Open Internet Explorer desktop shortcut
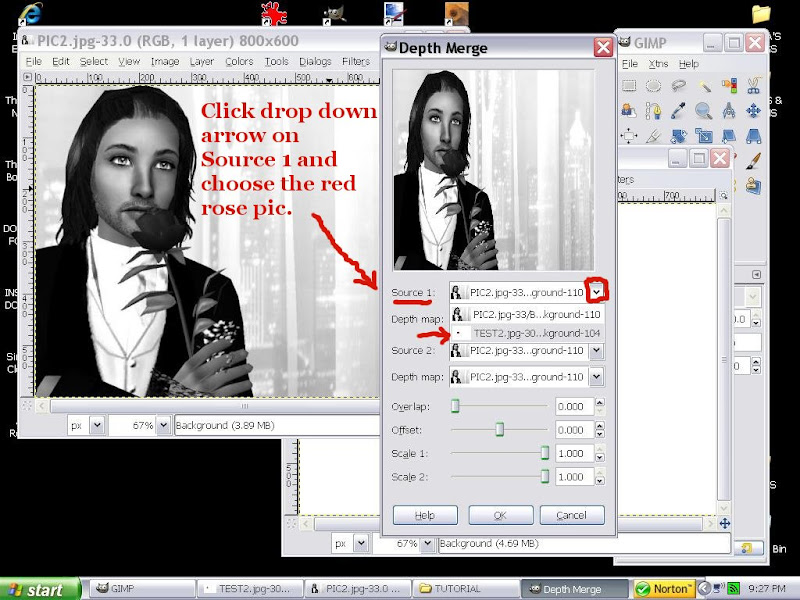The image size is (800, 600). point(31,13)
